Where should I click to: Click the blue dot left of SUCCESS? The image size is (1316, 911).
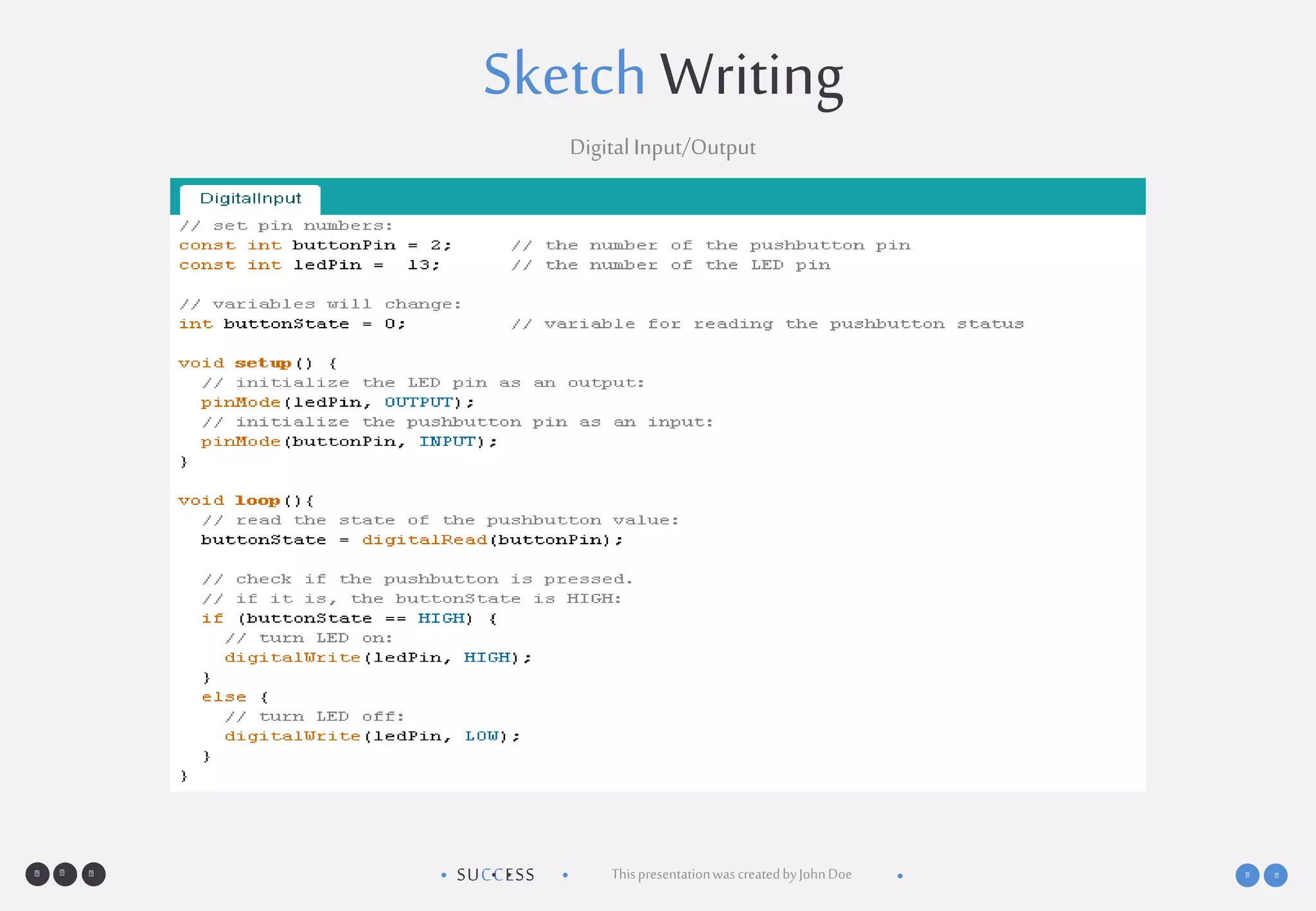[443, 875]
